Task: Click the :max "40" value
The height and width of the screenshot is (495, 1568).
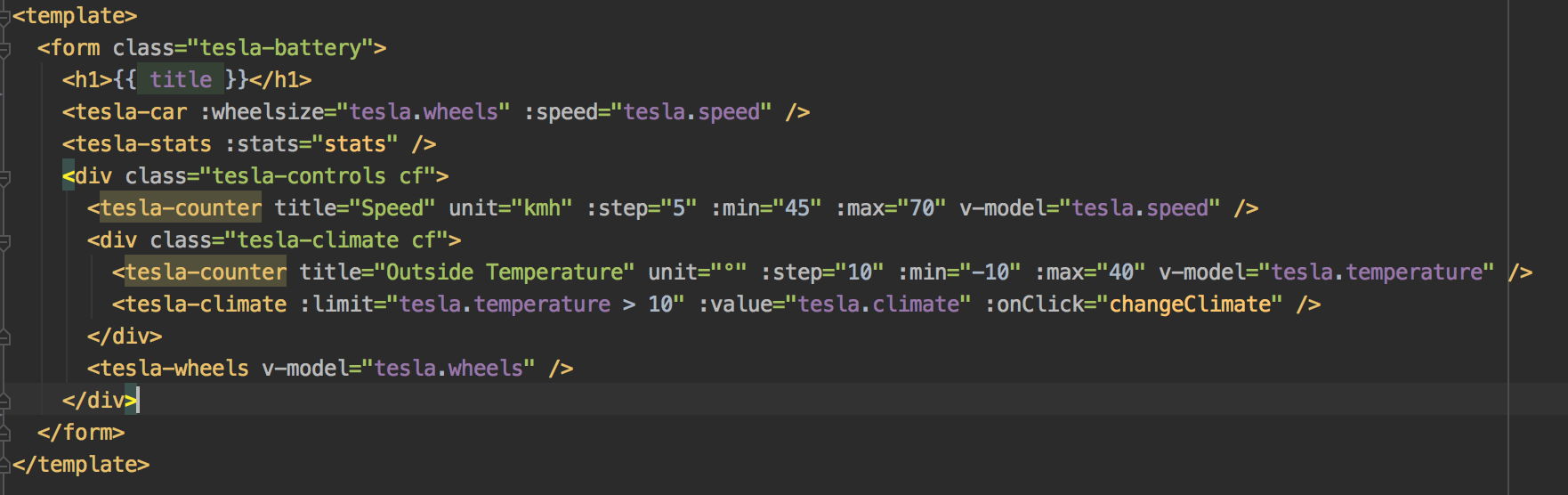Action: pos(1121,272)
